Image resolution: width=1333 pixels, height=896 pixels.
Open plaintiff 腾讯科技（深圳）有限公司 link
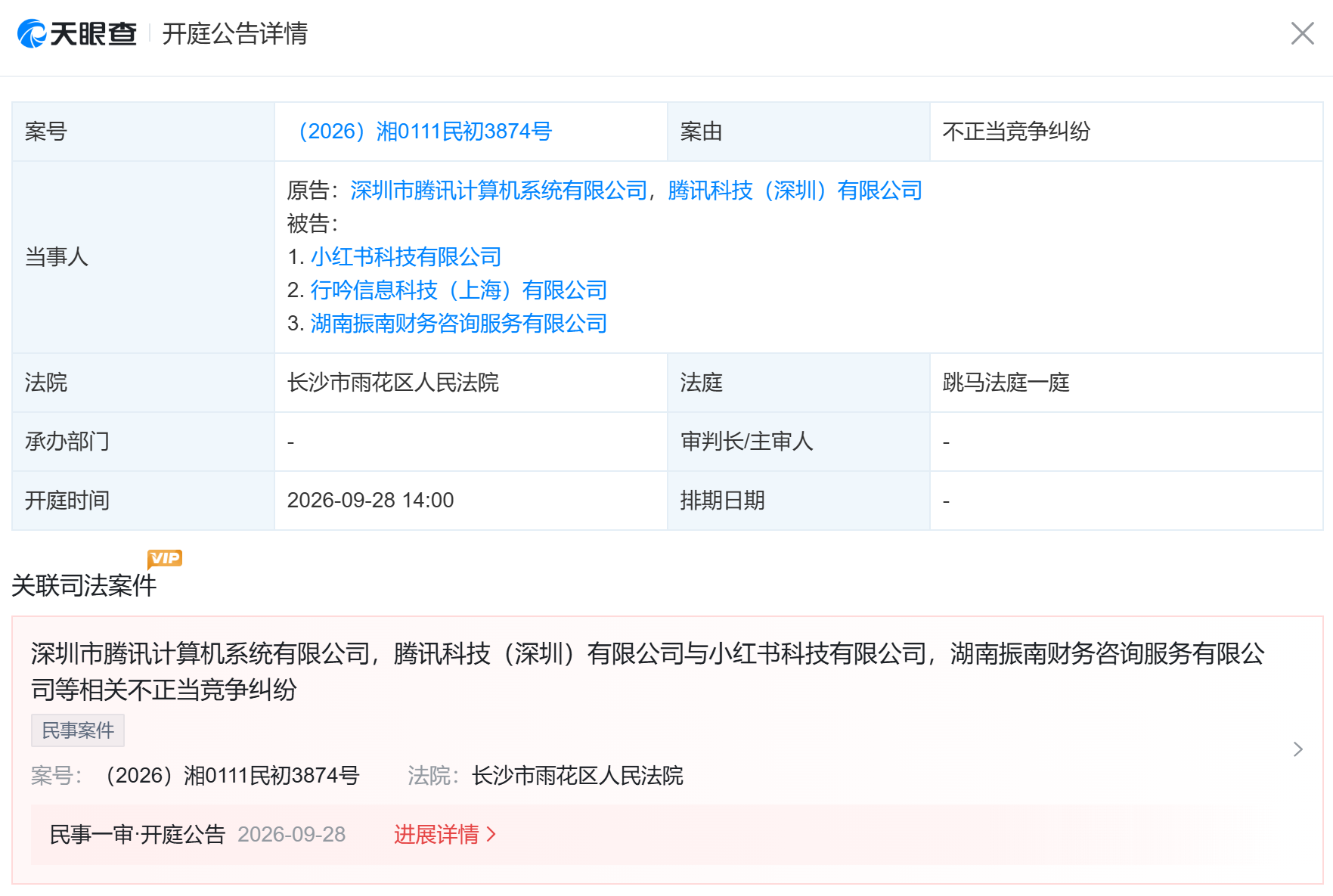(795, 191)
